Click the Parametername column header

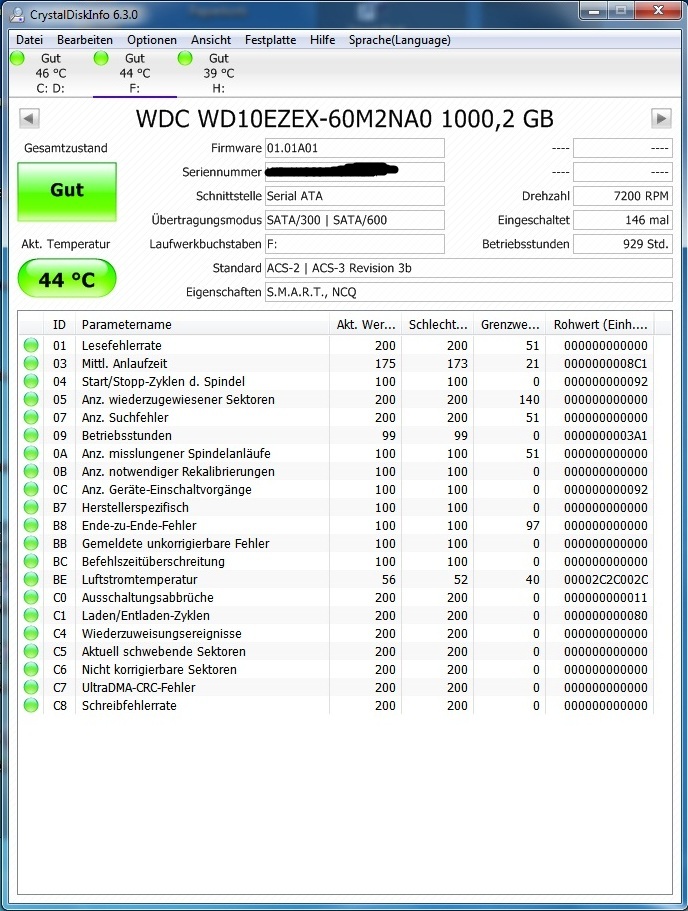tap(202, 325)
